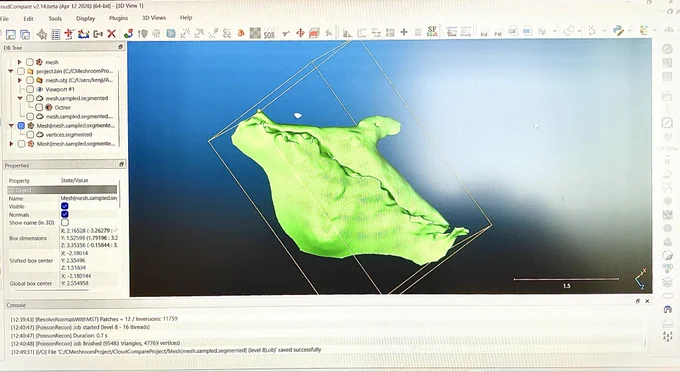Click the histogram chart icon
The image size is (680, 372).
(x=347, y=33)
